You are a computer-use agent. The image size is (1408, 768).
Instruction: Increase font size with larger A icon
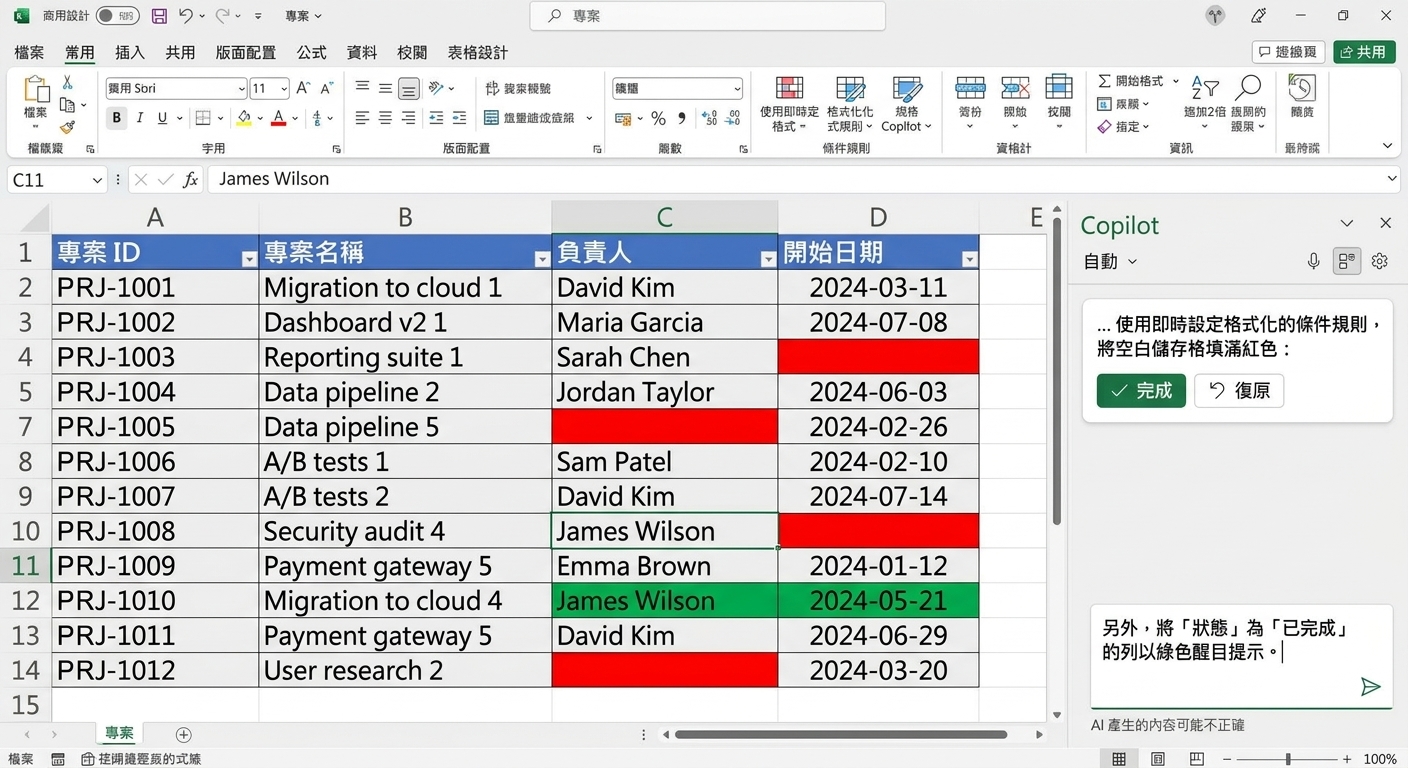303,88
